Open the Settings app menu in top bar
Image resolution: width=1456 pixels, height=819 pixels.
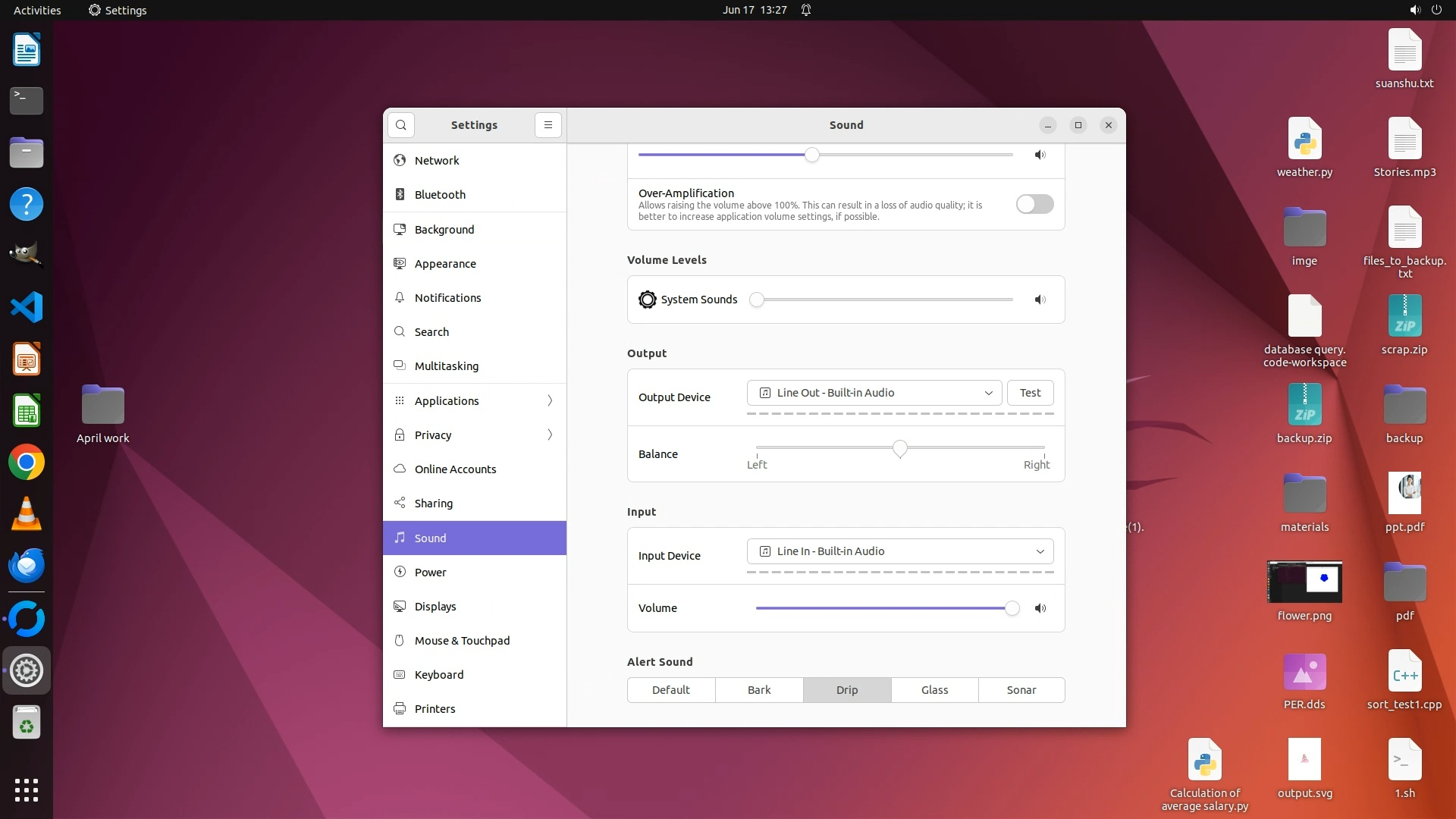pyautogui.click(x=118, y=10)
